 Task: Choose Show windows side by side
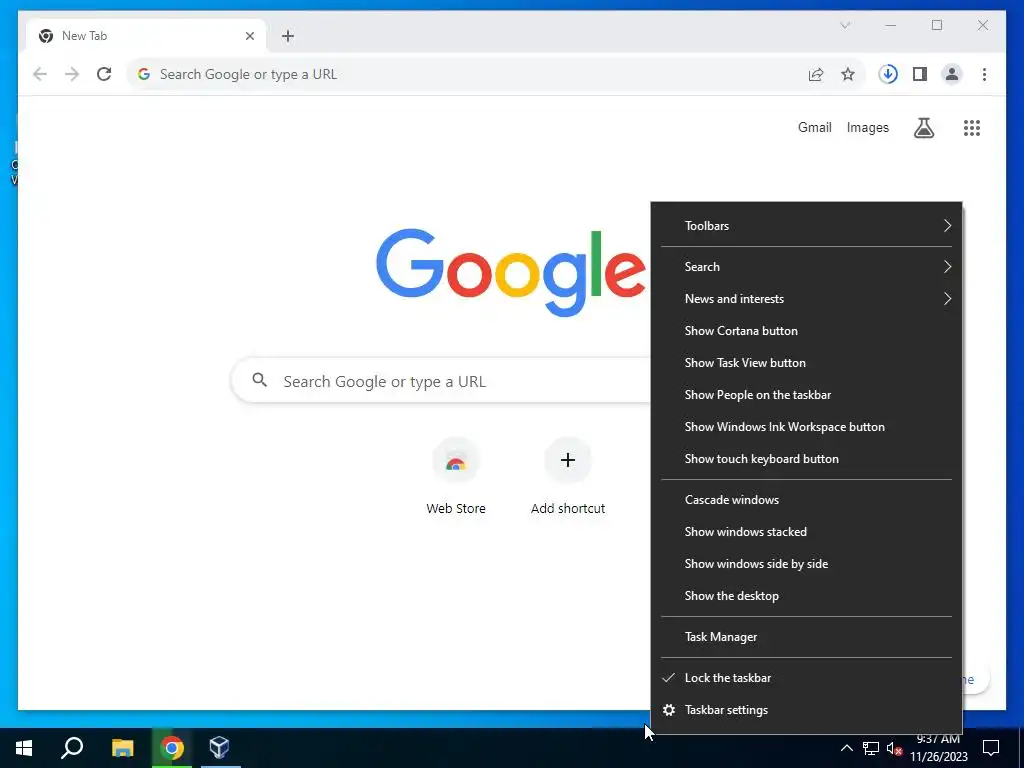tap(807, 564)
